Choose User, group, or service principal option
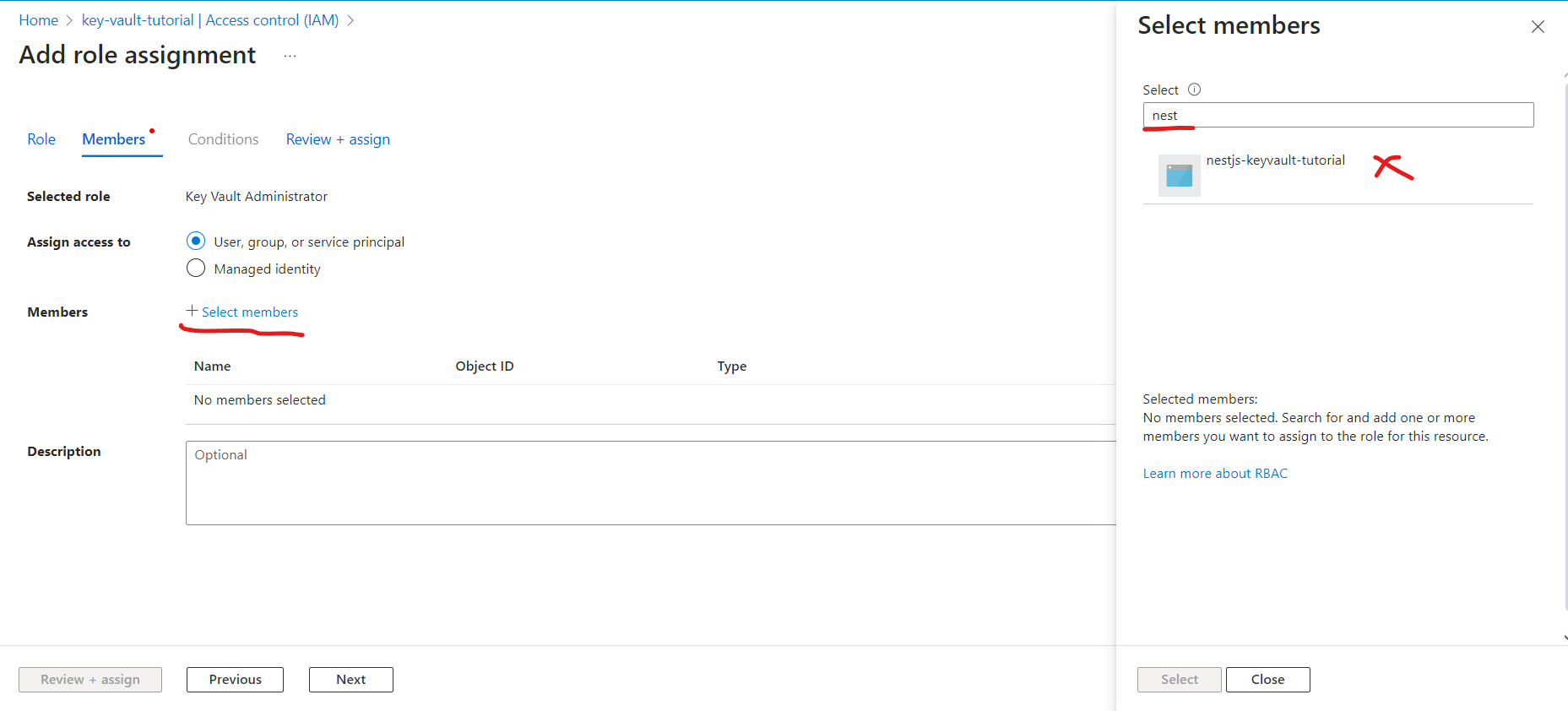The width and height of the screenshot is (1568, 711). [196, 242]
